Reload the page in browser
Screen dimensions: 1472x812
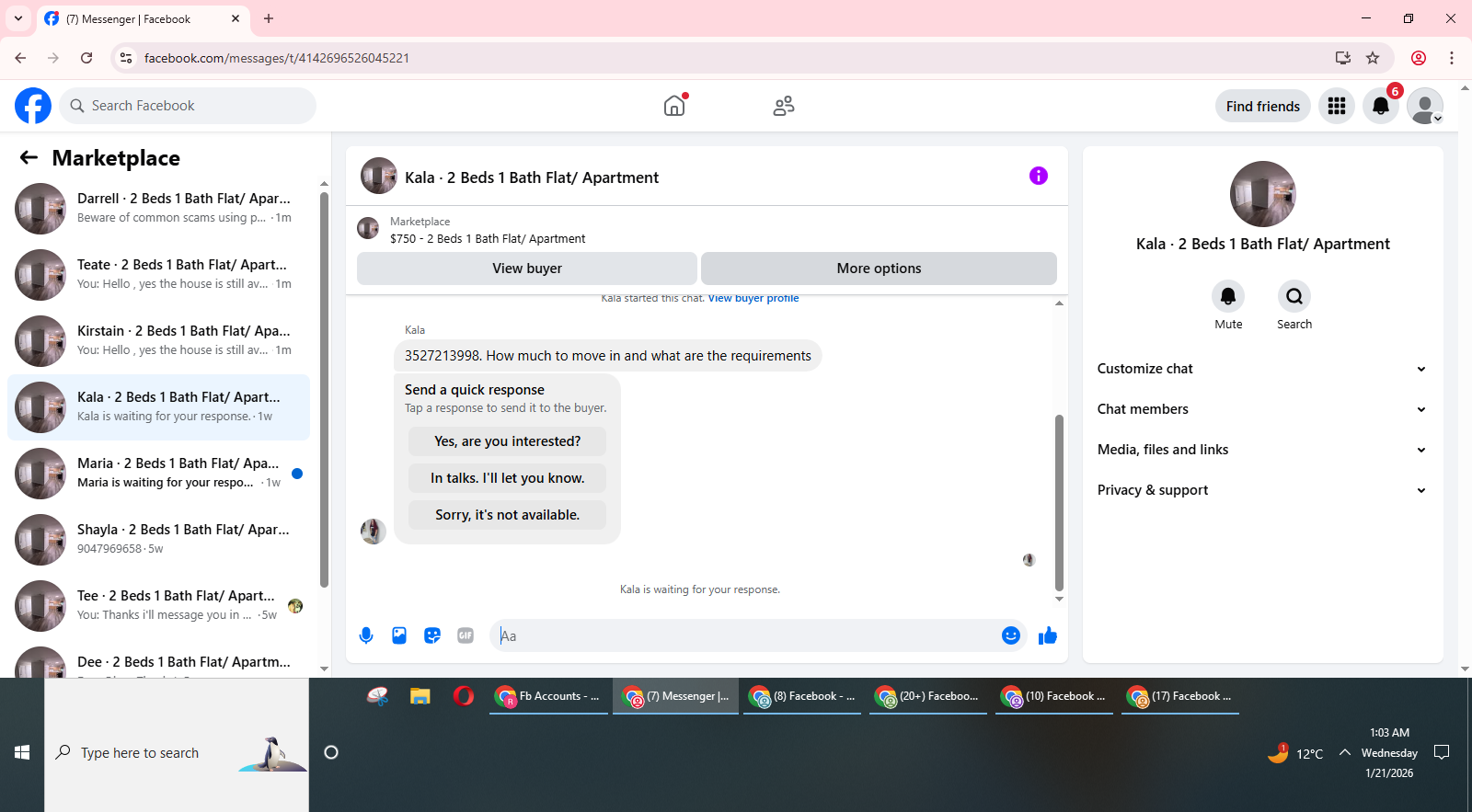tap(86, 58)
